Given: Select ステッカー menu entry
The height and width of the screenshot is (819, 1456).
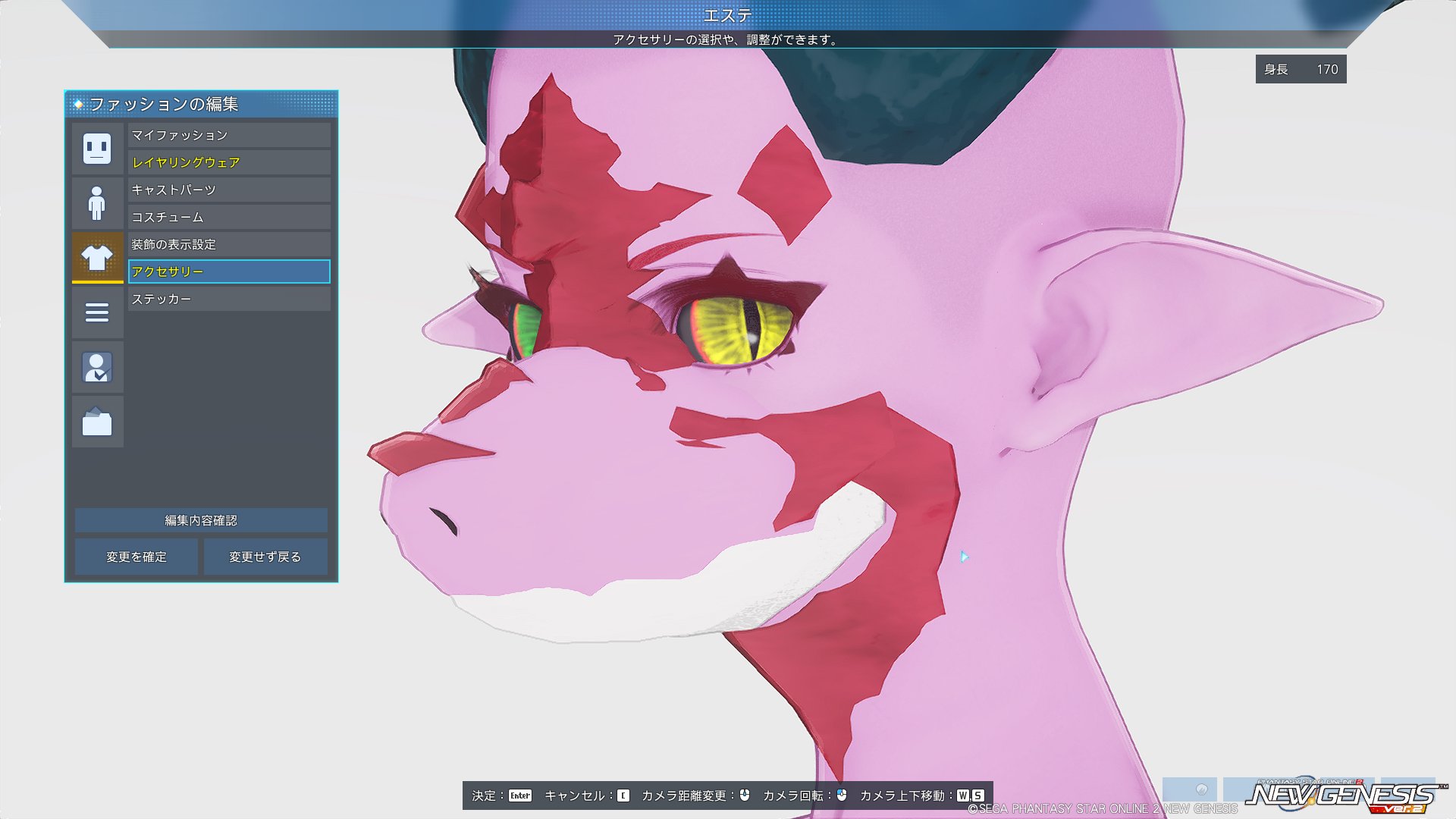Looking at the screenshot, I should pos(229,299).
